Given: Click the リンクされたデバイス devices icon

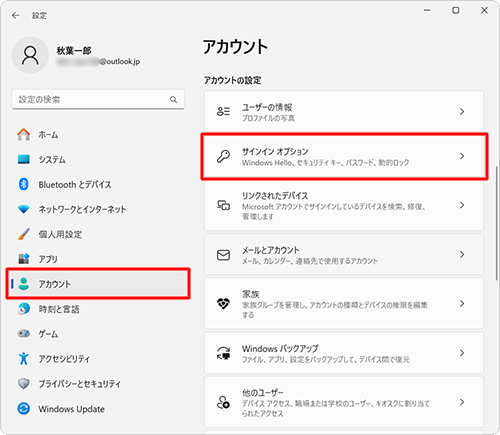Looking at the screenshot, I should [223, 205].
